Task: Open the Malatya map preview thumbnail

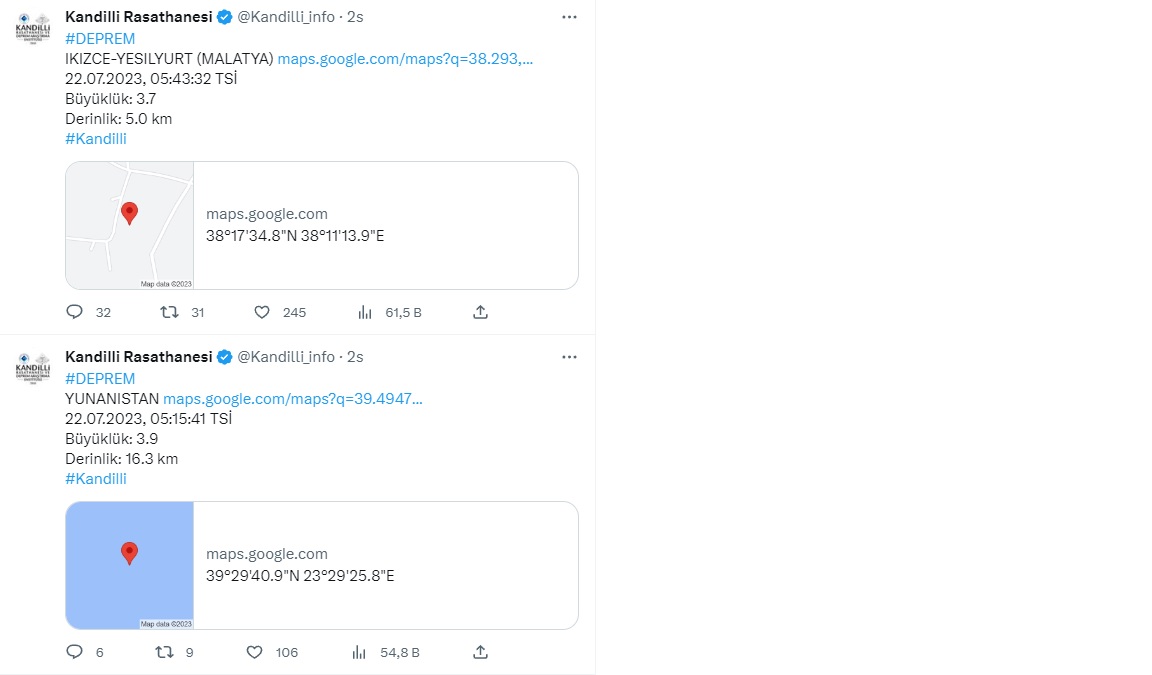Action: [x=130, y=225]
